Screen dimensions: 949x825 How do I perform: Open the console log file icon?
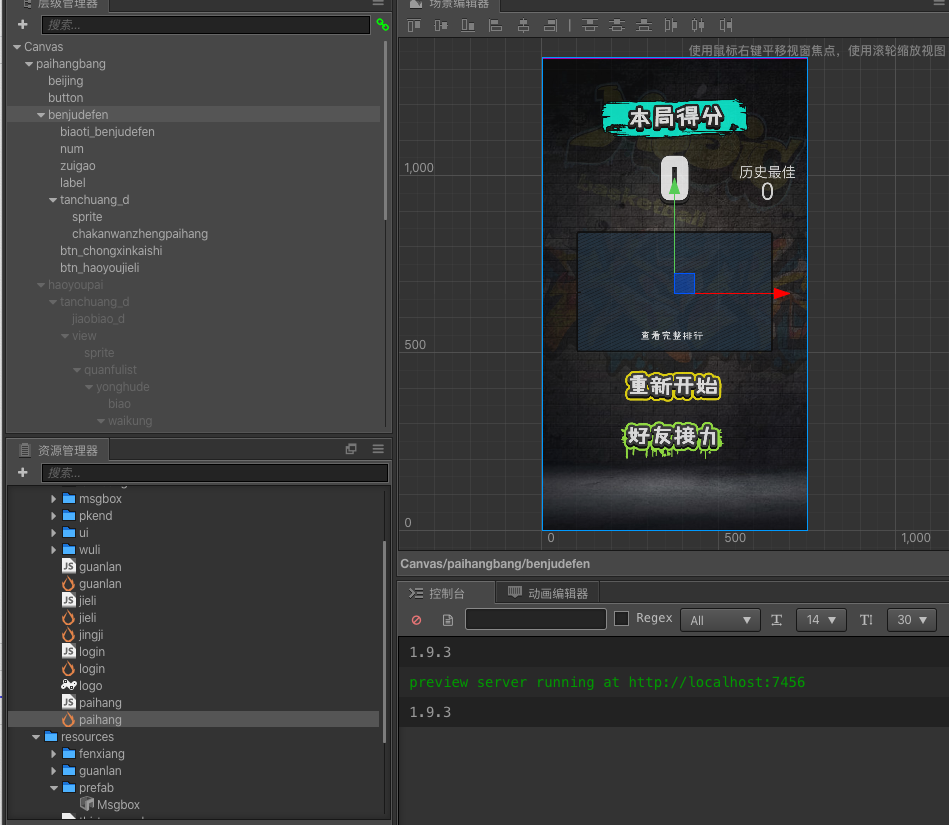pyautogui.click(x=448, y=620)
